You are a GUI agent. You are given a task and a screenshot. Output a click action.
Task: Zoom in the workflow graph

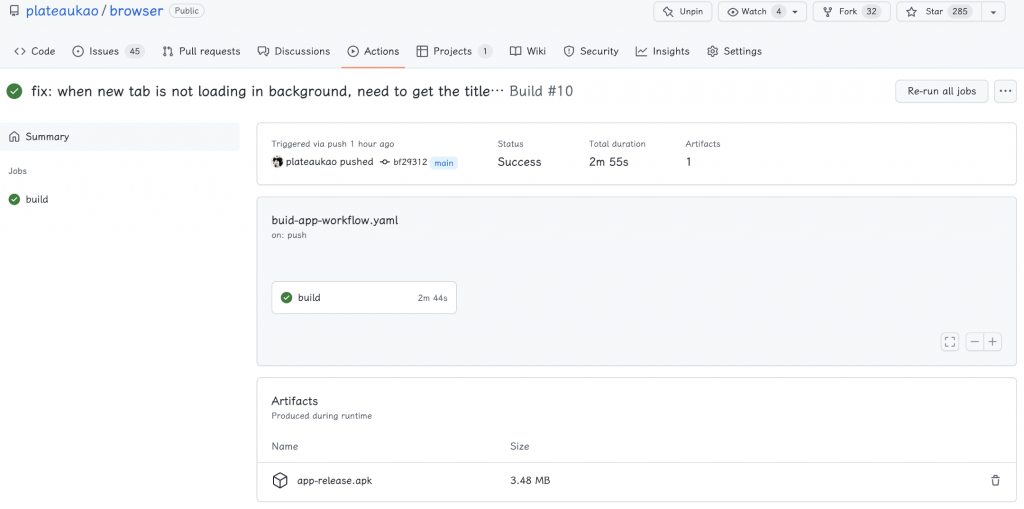click(993, 342)
